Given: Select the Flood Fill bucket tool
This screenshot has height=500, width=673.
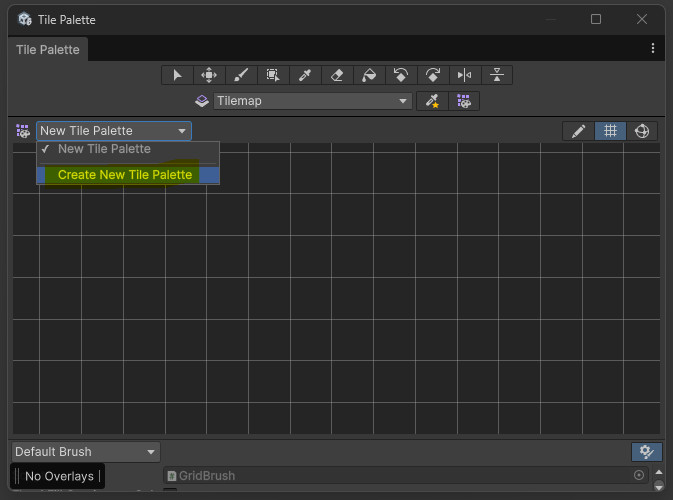Looking at the screenshot, I should pos(369,75).
